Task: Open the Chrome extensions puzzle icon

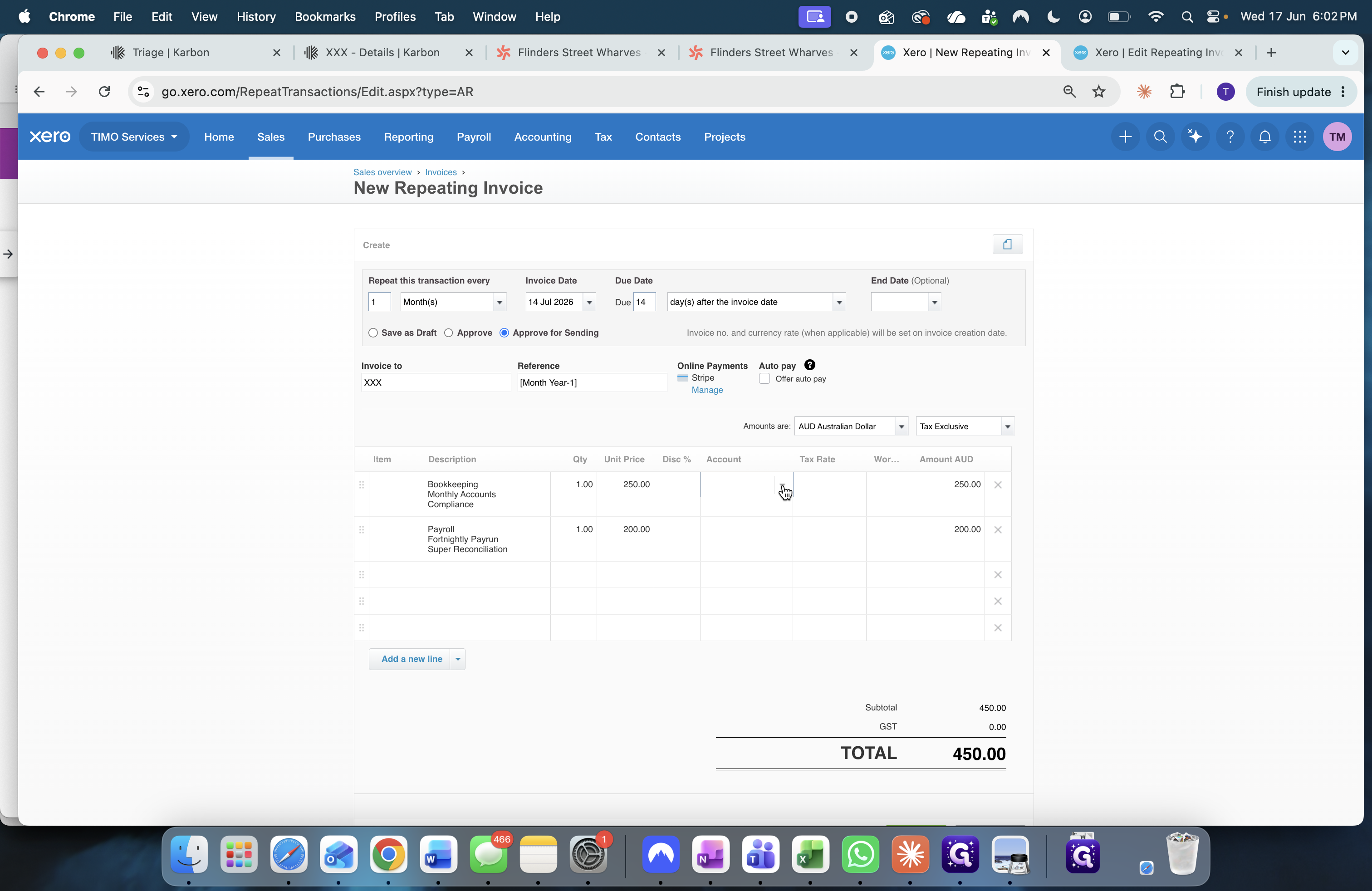Action: point(1176,92)
